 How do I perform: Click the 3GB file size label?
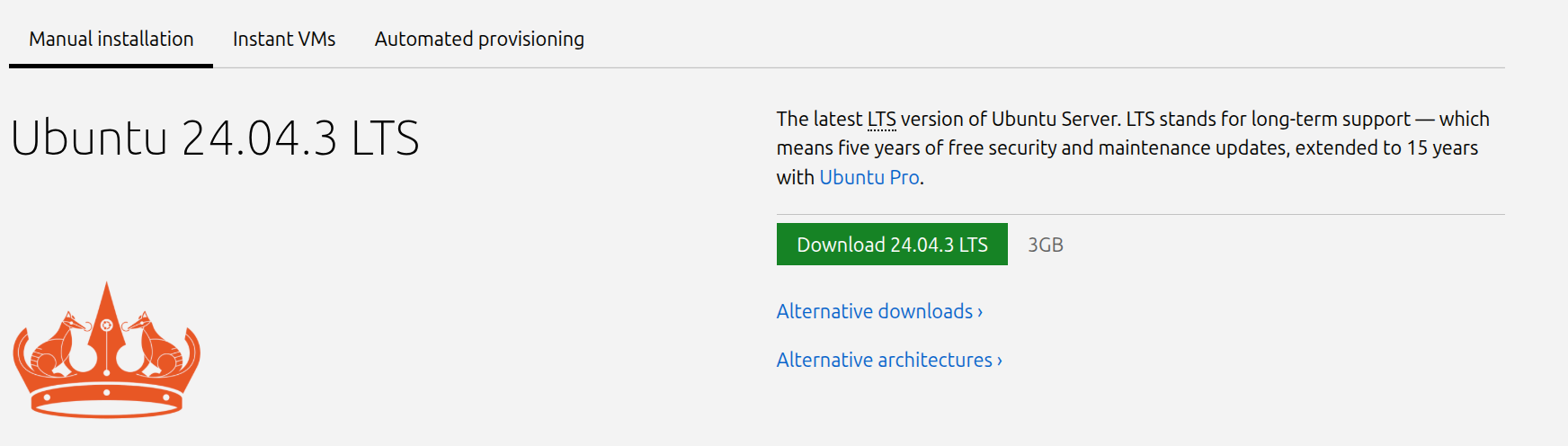tap(1046, 245)
